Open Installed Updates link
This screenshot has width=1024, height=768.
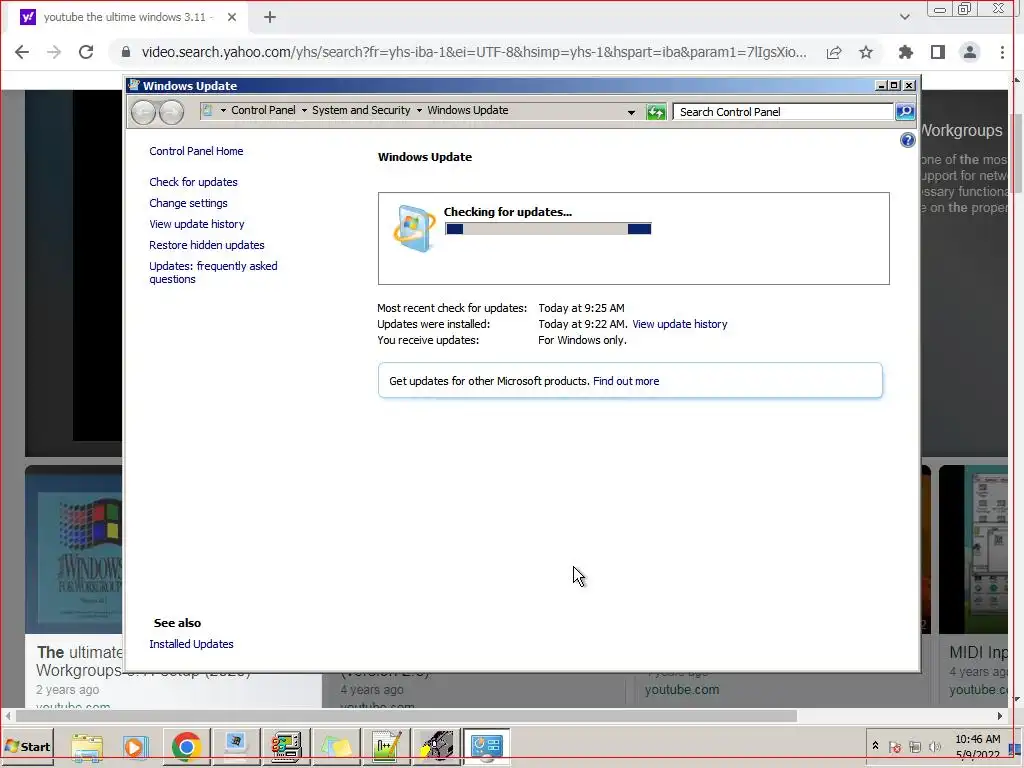(x=191, y=644)
